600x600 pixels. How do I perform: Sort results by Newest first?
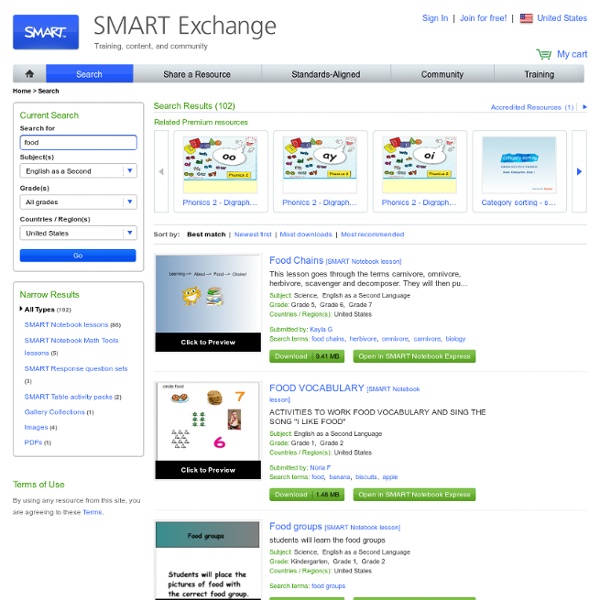(253, 234)
